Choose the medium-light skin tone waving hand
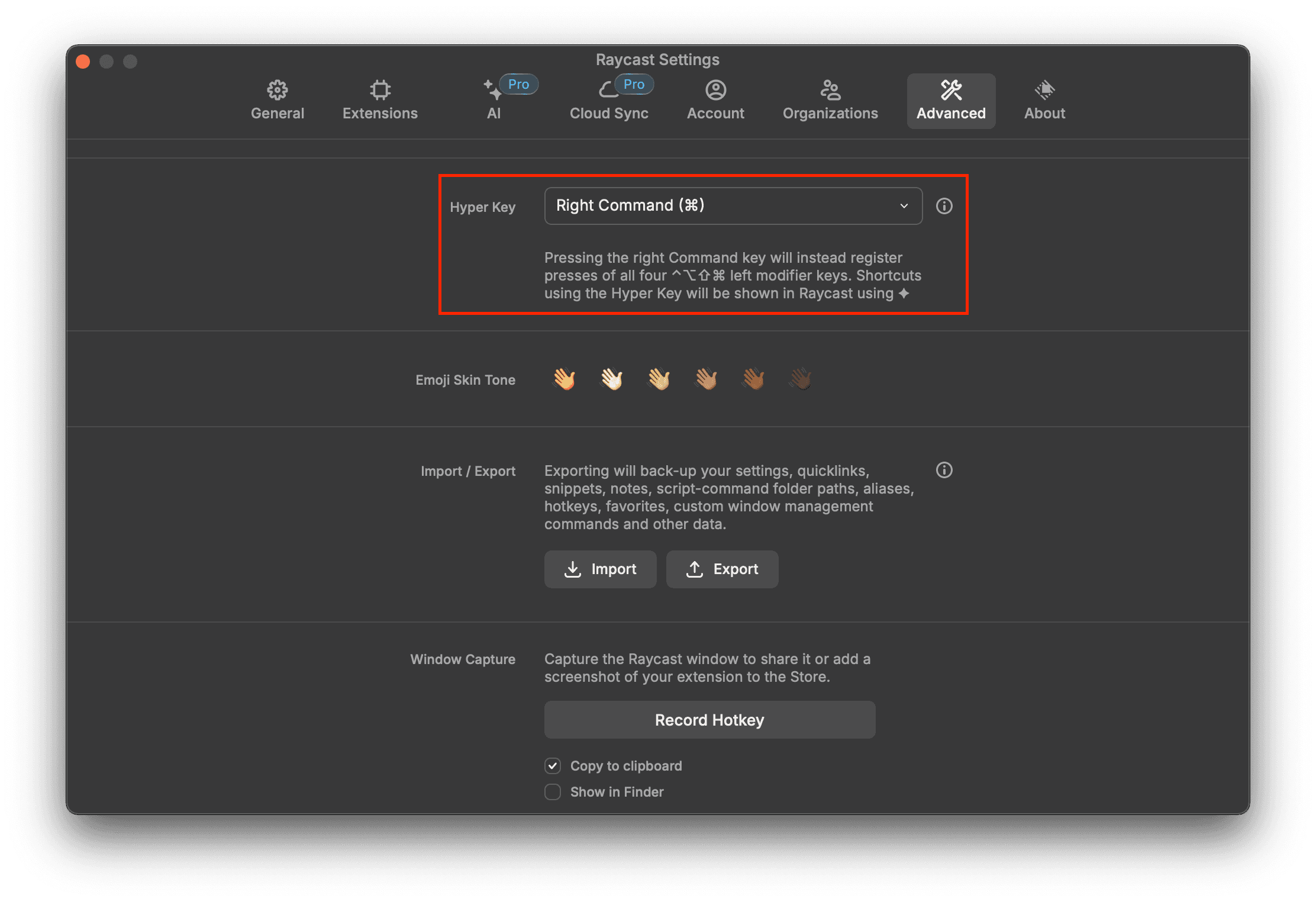Image resolution: width=1316 pixels, height=902 pixels. coord(659,379)
